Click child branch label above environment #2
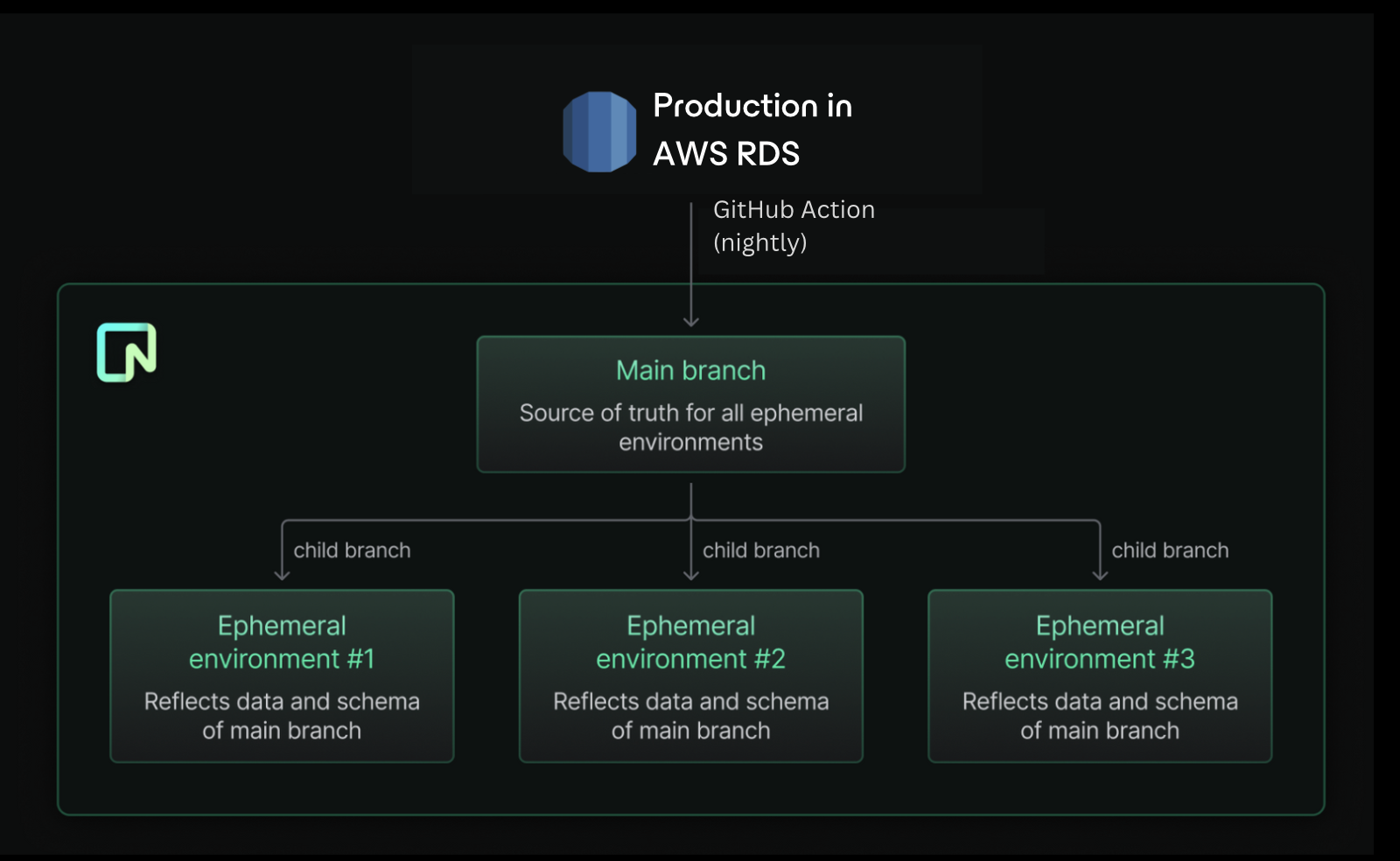The height and width of the screenshot is (861, 1400). tap(761, 550)
